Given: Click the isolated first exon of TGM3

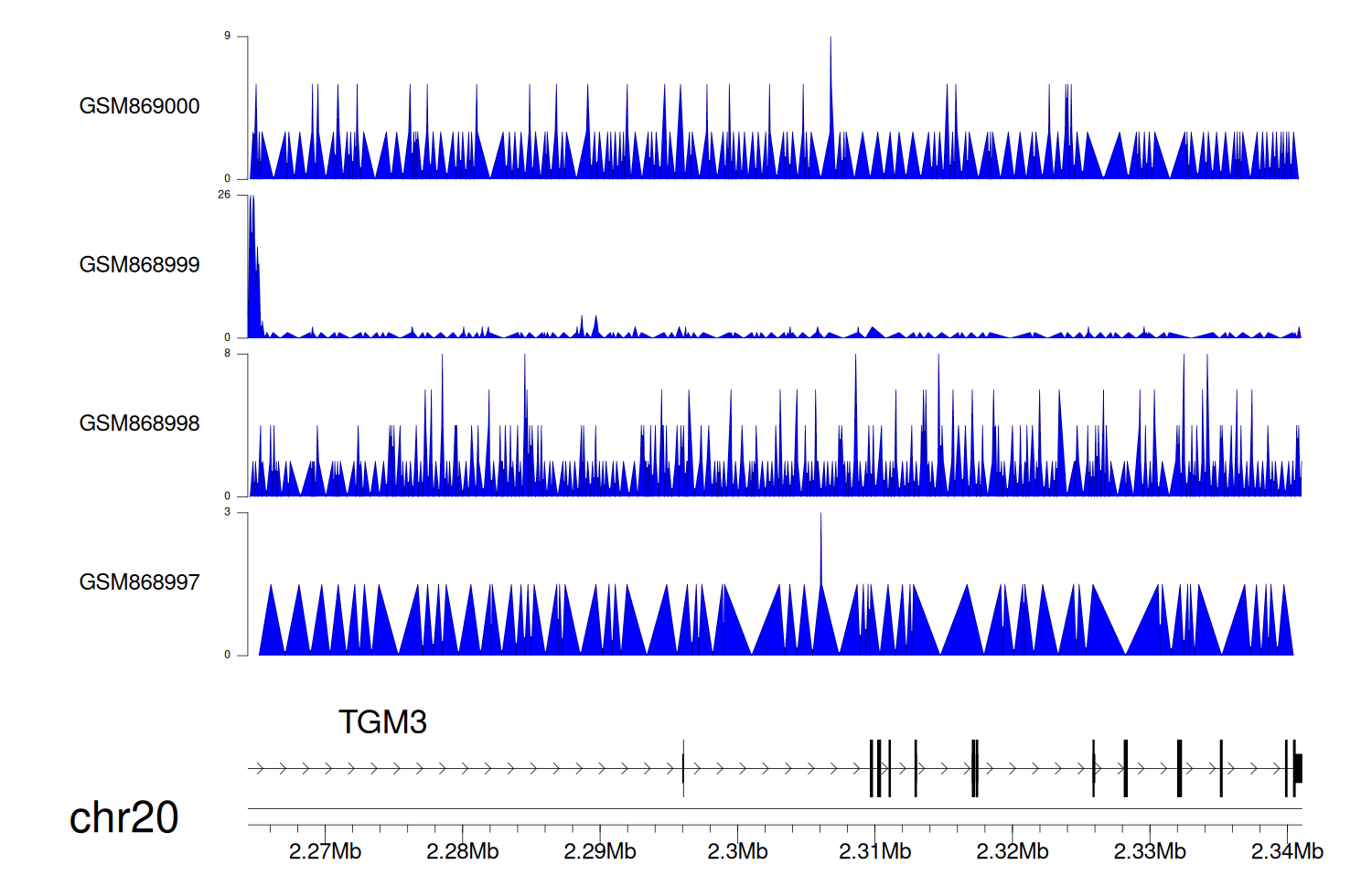Looking at the screenshot, I should click(x=683, y=768).
